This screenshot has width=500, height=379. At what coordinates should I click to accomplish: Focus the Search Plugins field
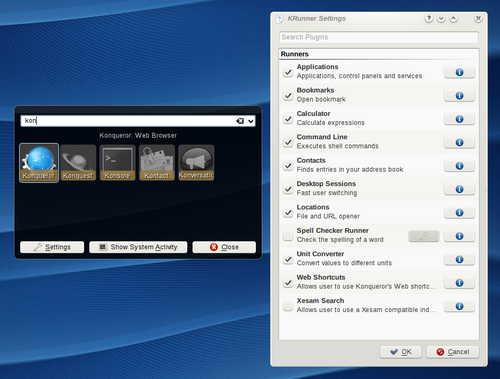[379, 37]
